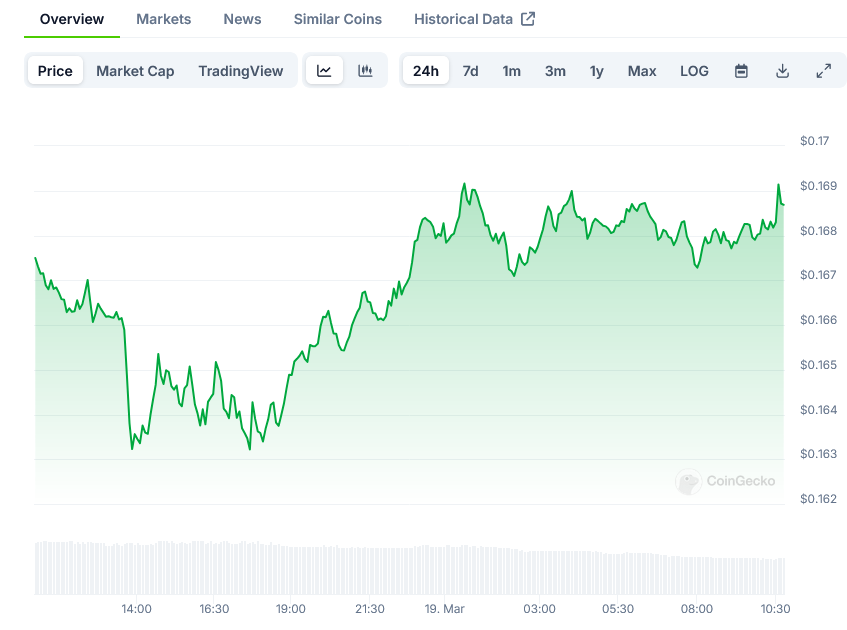This screenshot has width=847, height=630.
Task: Switch to candlestick chart icon
Action: click(365, 71)
